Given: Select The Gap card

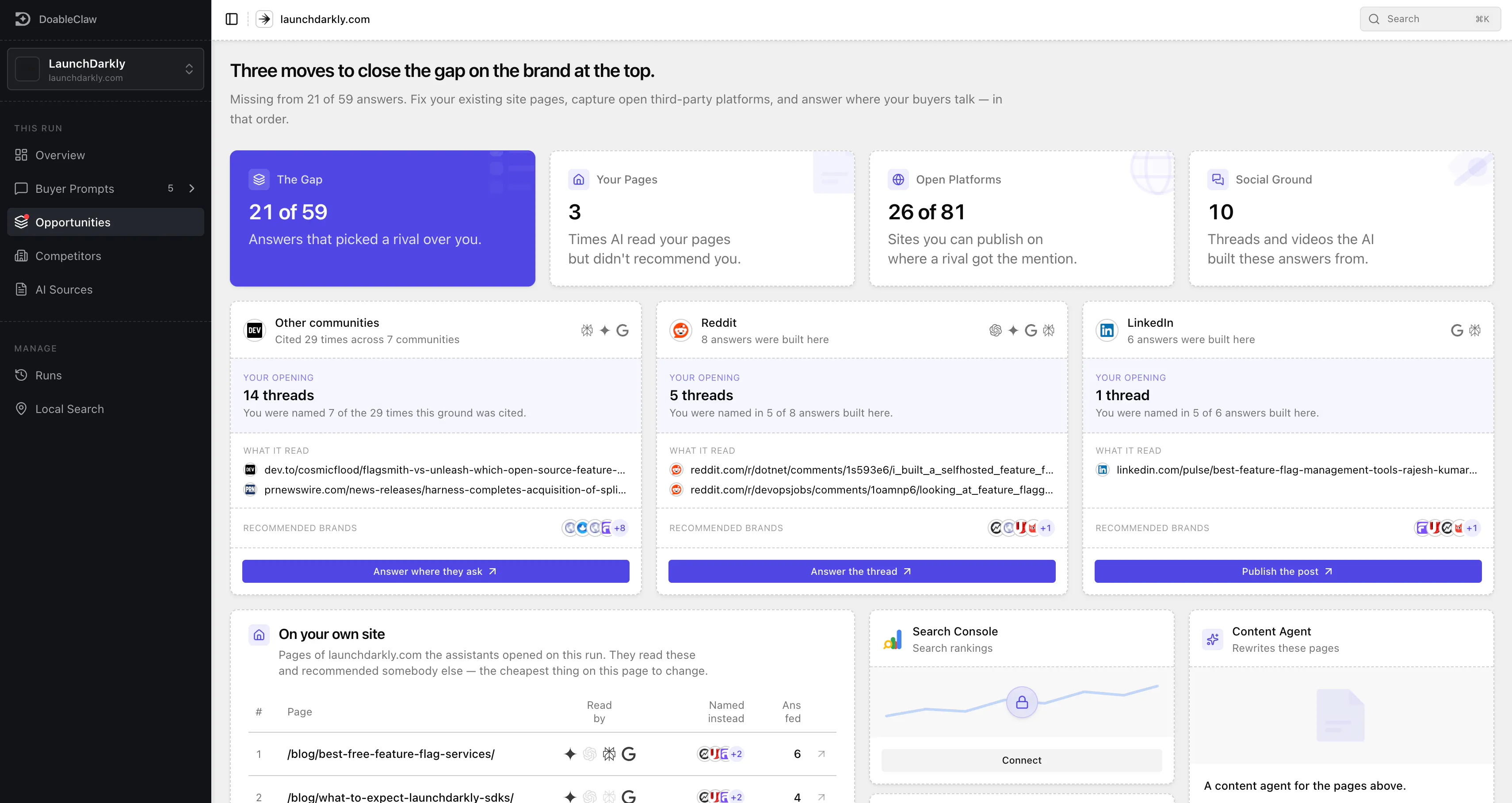Looking at the screenshot, I should coord(382,218).
